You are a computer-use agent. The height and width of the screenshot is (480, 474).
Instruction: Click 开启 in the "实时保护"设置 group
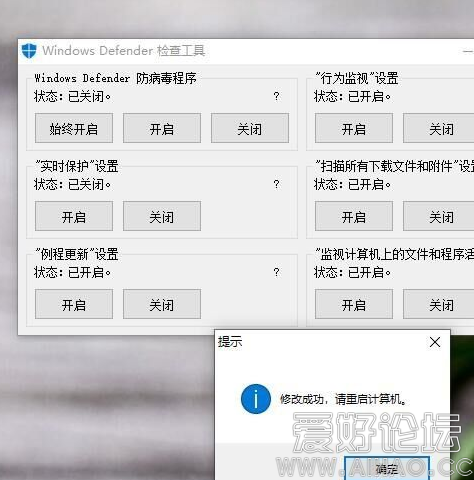(74, 216)
